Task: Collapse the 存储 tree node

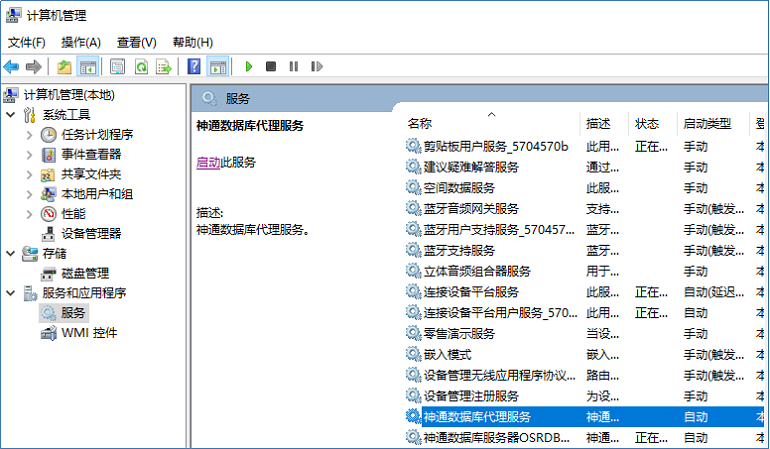Action: pyautogui.click(x=11, y=253)
